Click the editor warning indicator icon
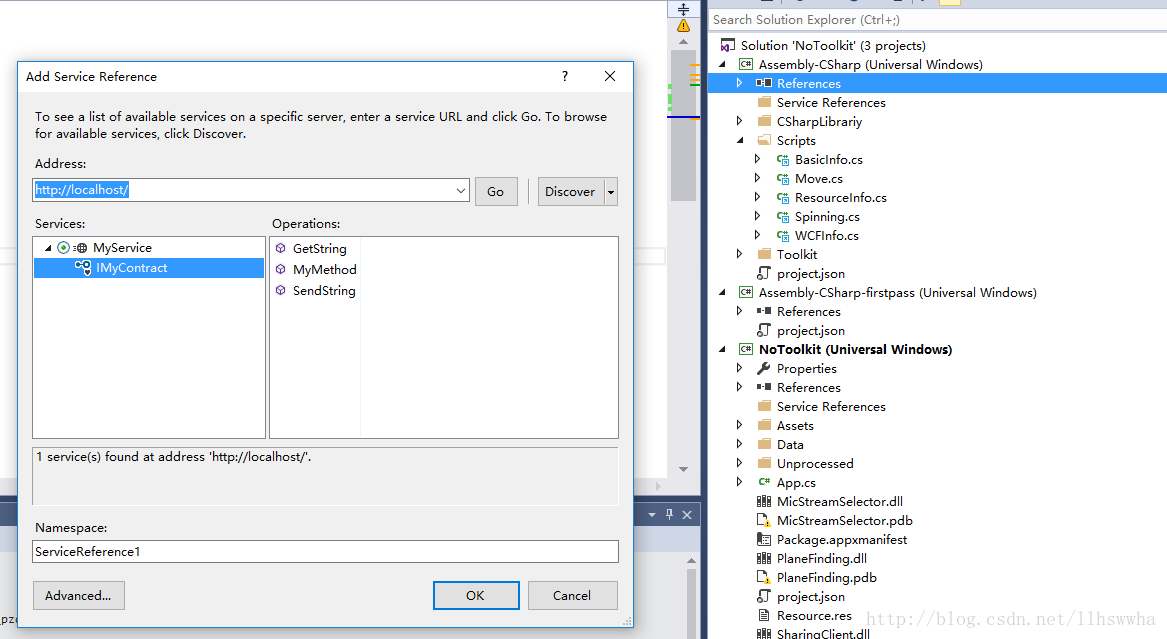 coord(683,26)
